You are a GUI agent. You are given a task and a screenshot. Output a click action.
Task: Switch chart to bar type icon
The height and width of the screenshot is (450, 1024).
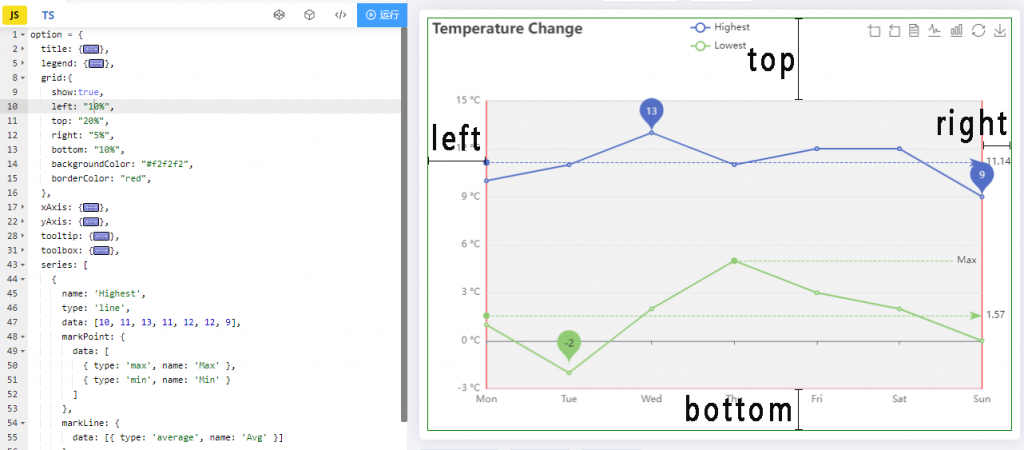point(957,31)
